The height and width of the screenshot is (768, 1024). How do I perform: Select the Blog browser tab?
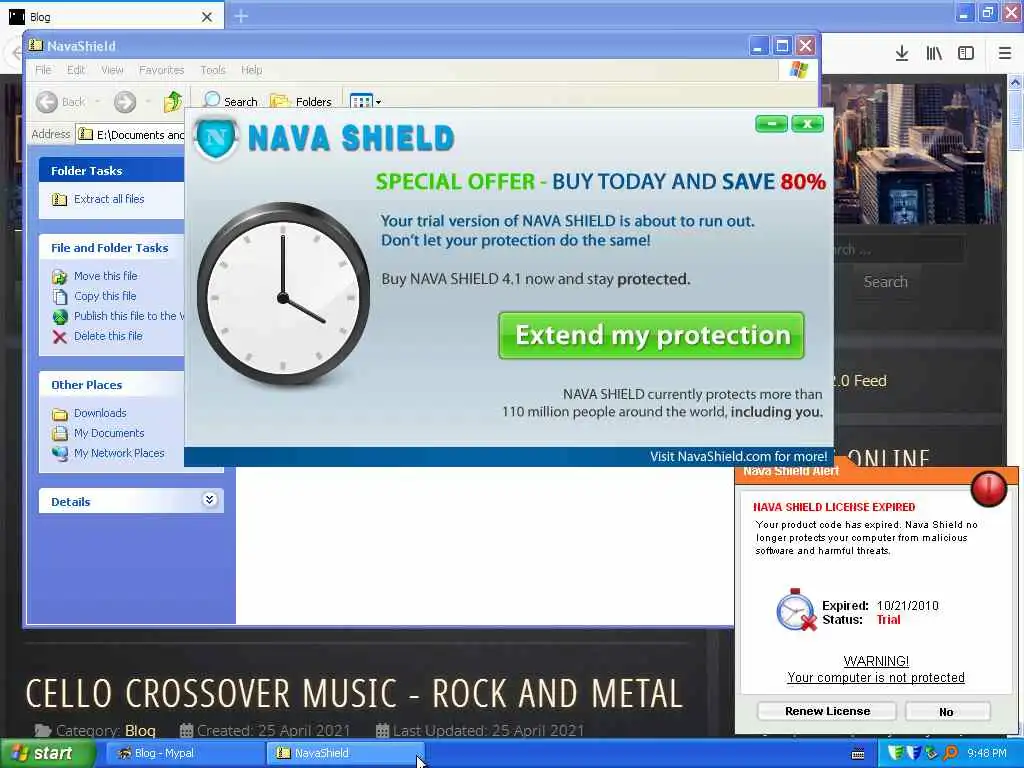pyautogui.click(x=112, y=16)
